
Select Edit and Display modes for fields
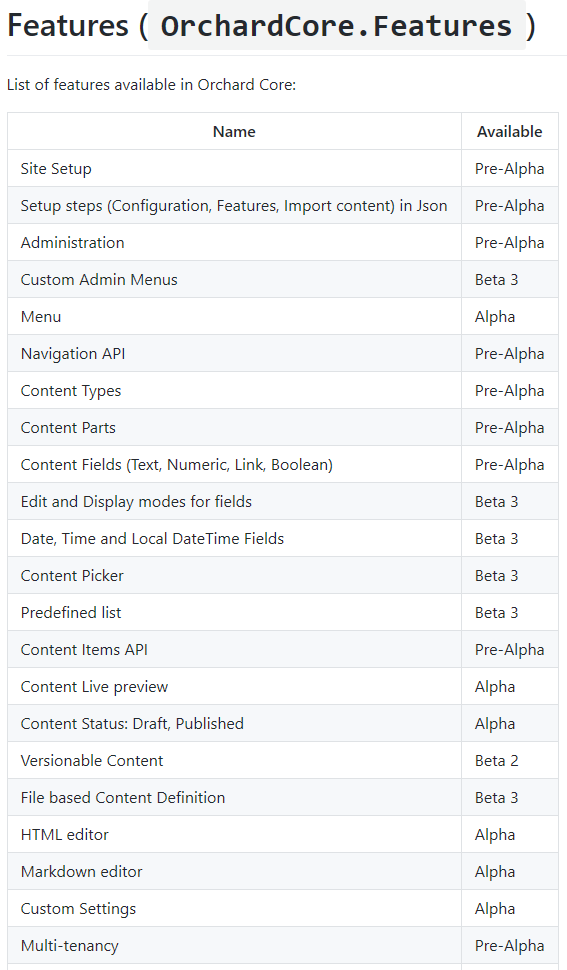(x=136, y=502)
